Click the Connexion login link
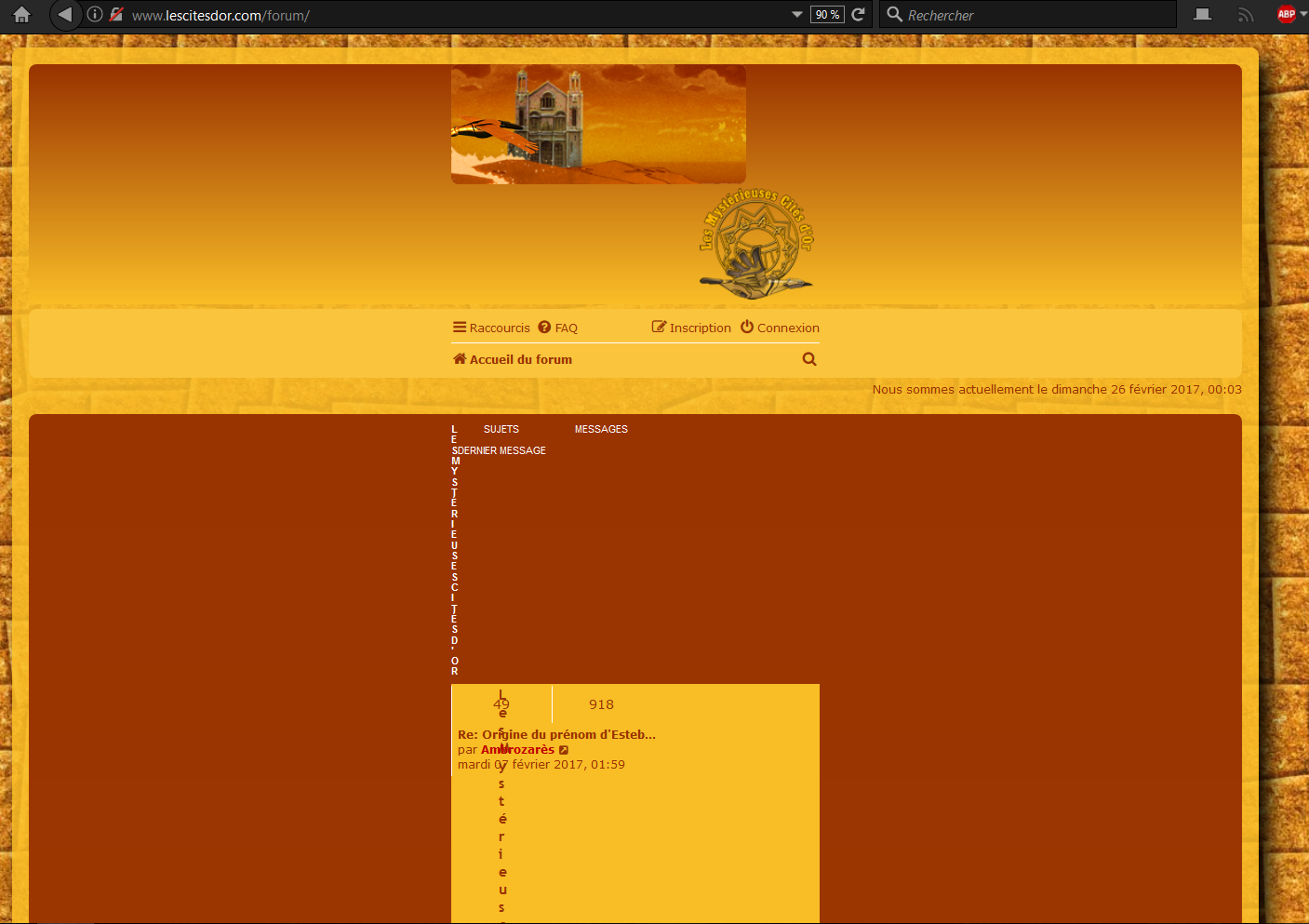 pyautogui.click(x=780, y=328)
